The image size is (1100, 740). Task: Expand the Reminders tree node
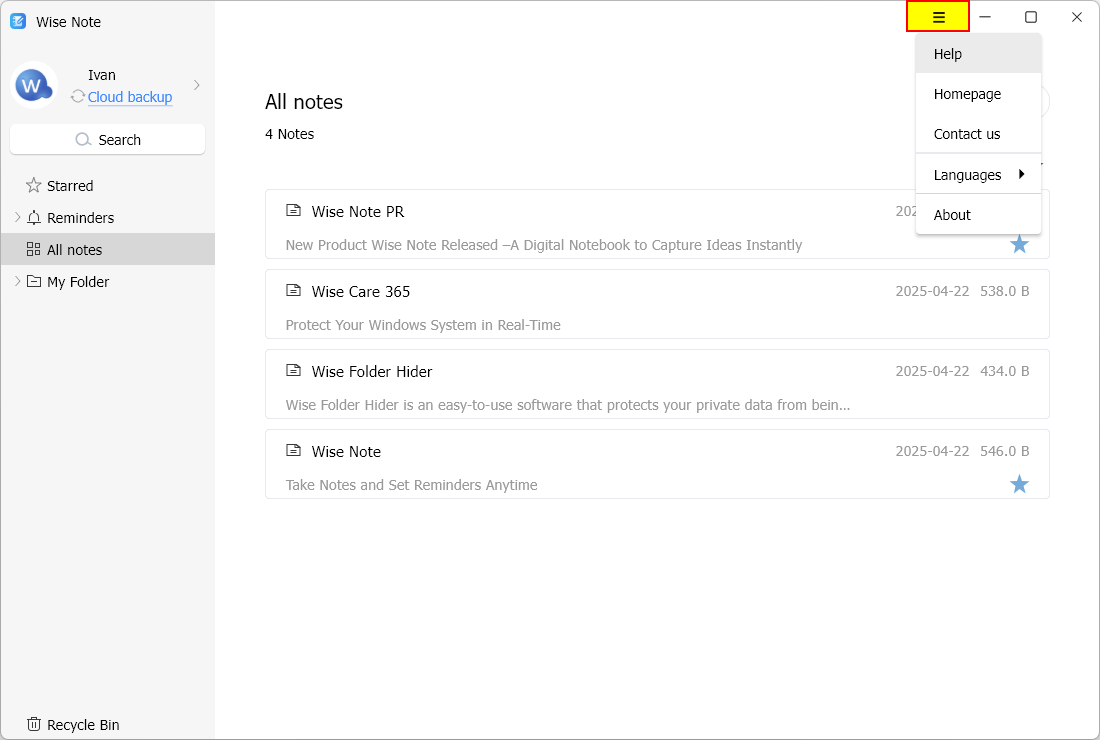click(18, 217)
